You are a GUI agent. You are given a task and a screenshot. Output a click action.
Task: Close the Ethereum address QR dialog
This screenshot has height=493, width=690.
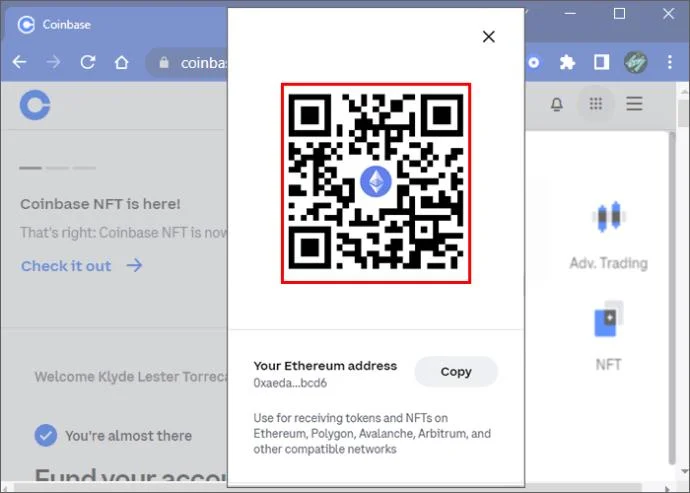[x=488, y=37]
